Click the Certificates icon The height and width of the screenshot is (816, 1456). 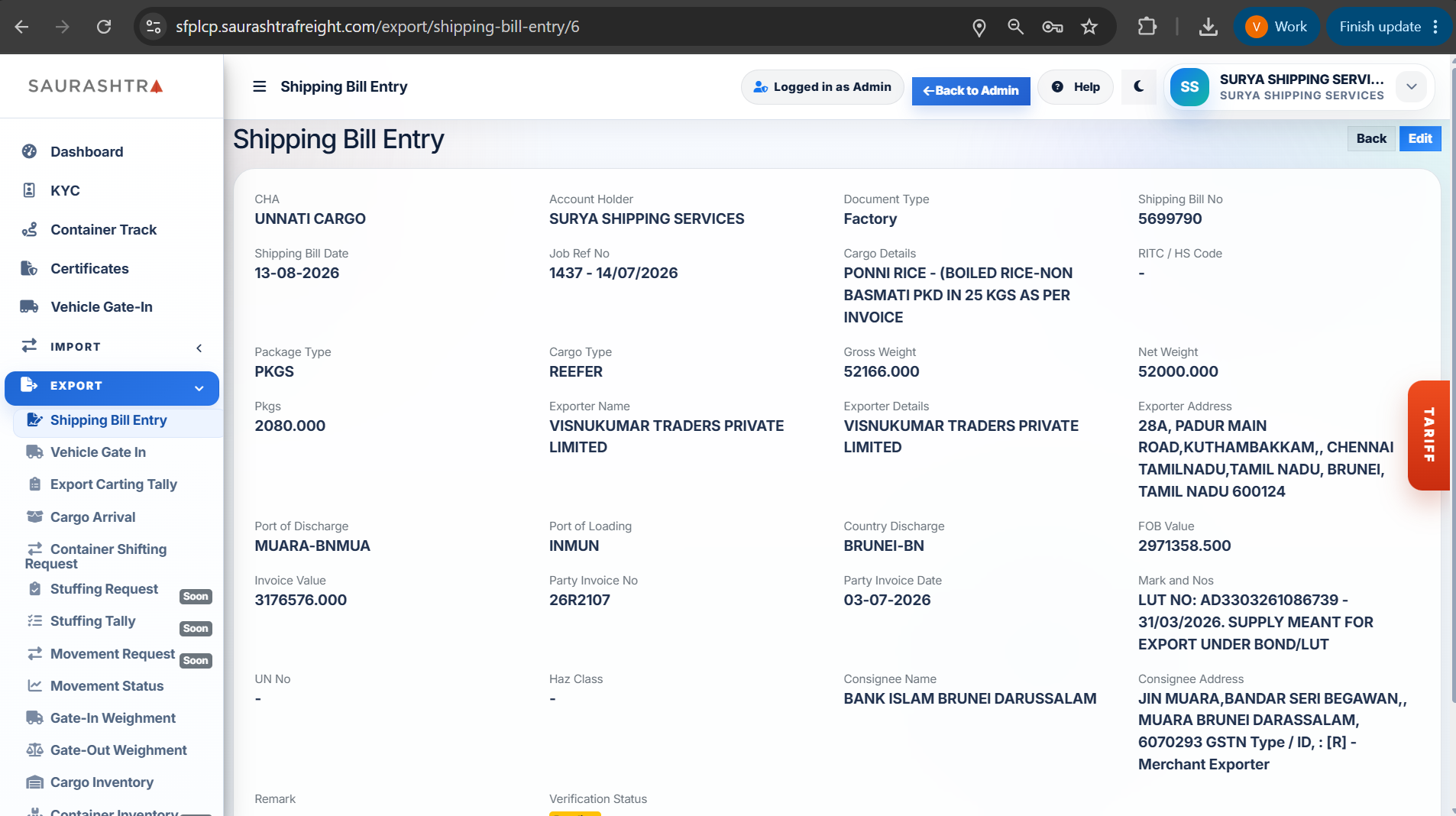(29, 268)
